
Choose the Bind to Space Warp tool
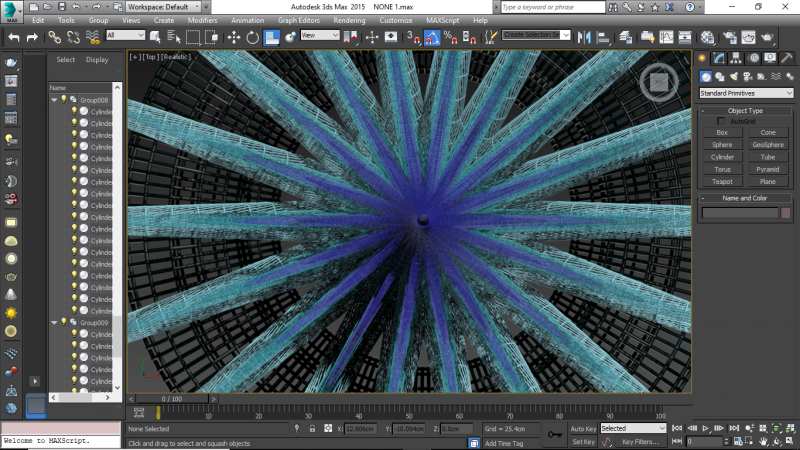(x=92, y=37)
